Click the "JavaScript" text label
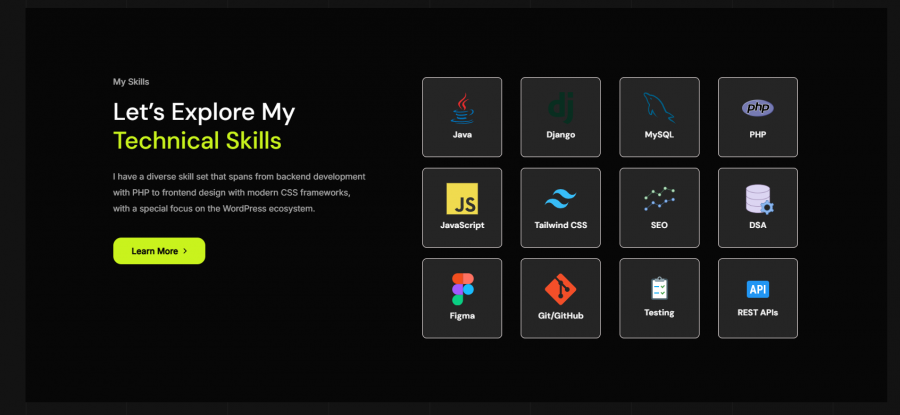The height and width of the screenshot is (415, 900). pyautogui.click(x=462, y=225)
